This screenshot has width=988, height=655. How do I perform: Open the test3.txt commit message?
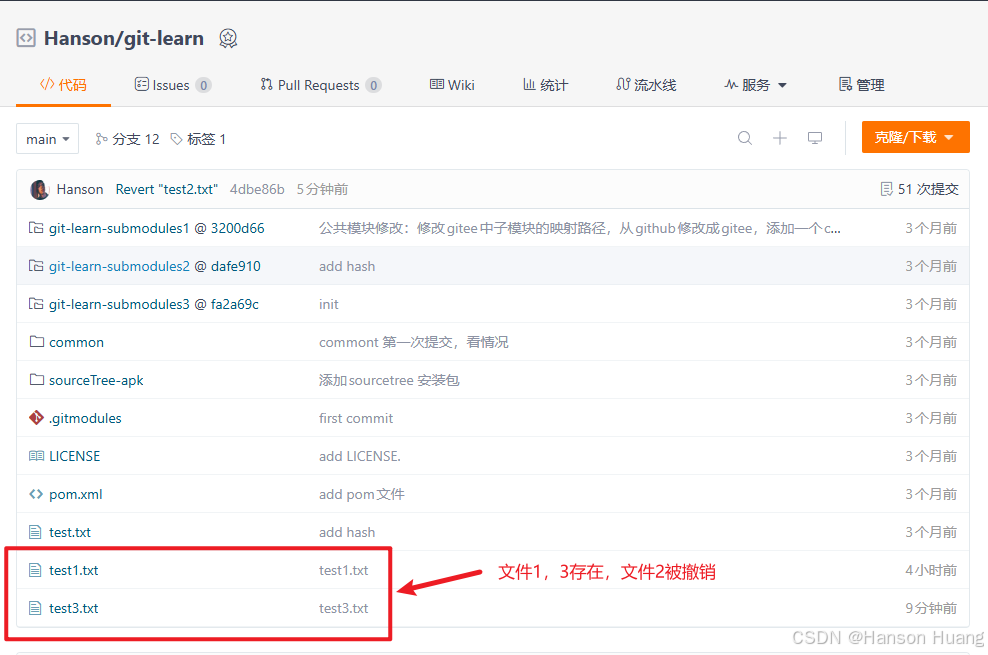point(343,608)
